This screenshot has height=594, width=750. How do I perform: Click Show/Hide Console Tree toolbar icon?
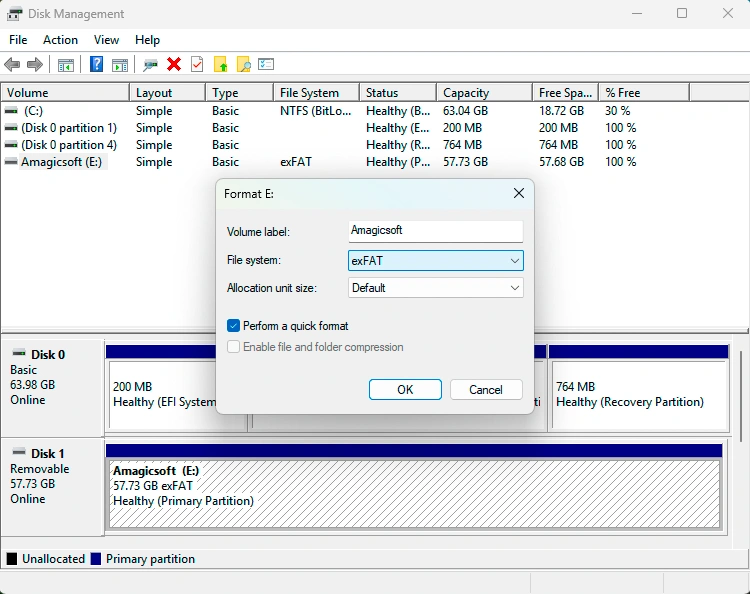pyautogui.click(x=66, y=65)
